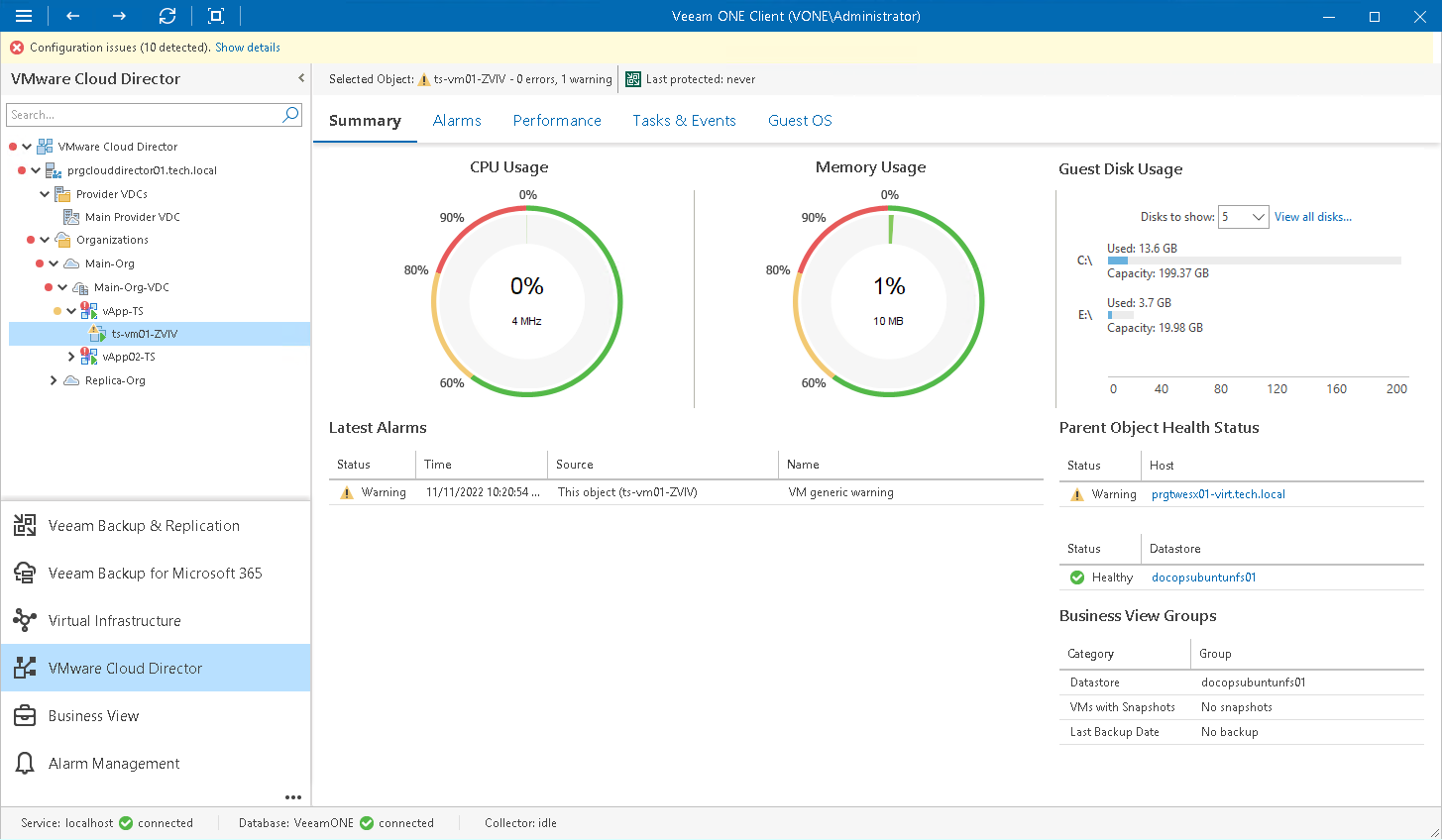Open View all disks link
The height and width of the screenshot is (840, 1442).
pos(1312,216)
